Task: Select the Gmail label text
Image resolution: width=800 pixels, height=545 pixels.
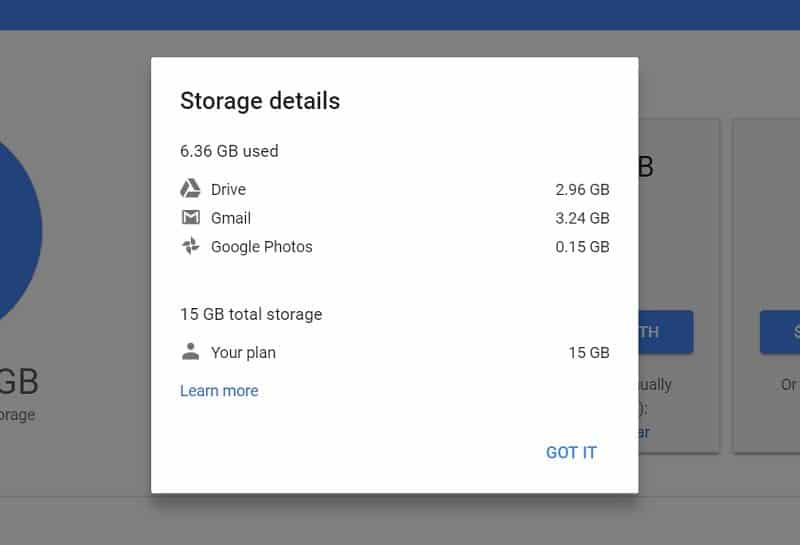Action: point(231,218)
